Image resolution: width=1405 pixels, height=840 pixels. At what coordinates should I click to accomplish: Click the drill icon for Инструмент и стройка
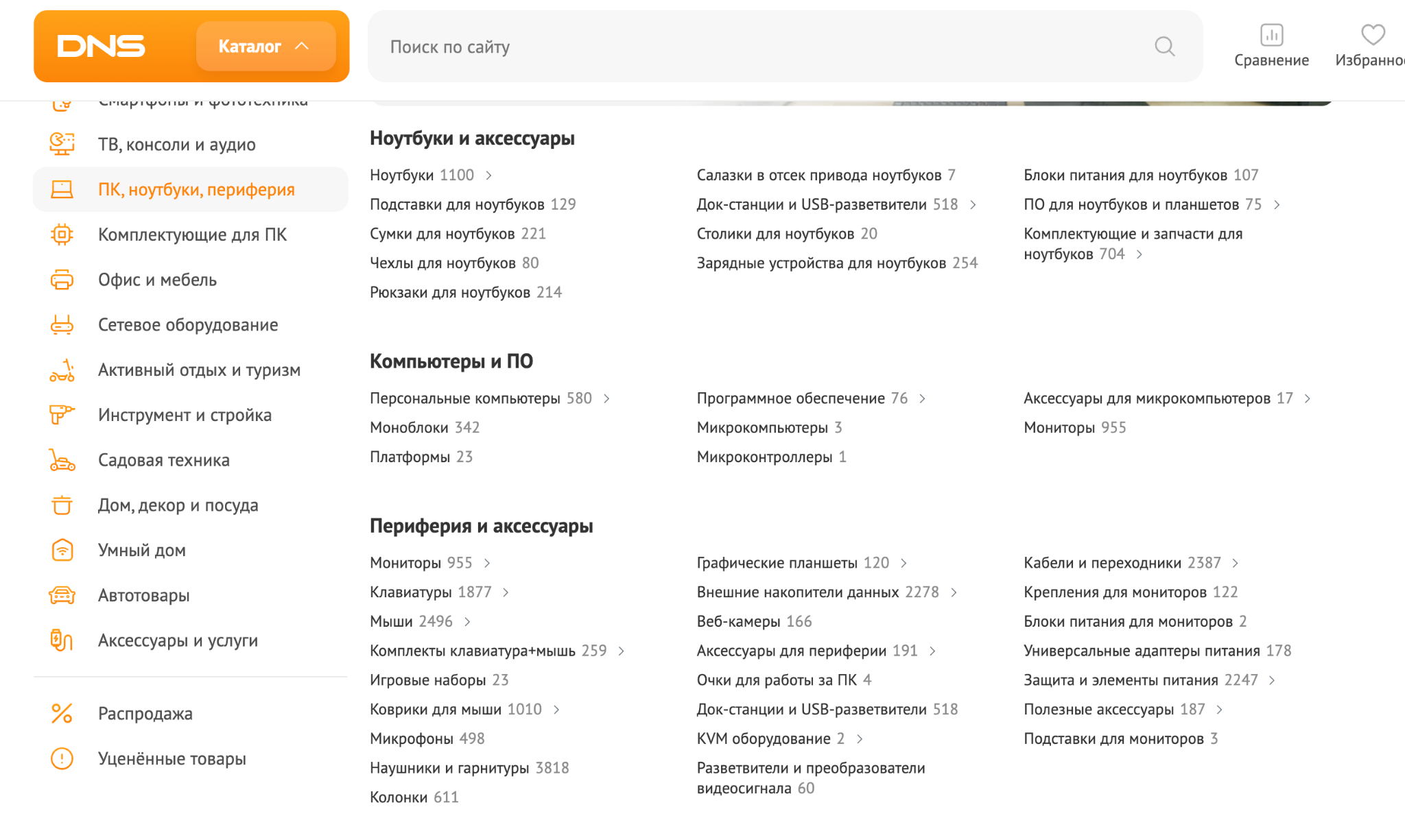tap(62, 415)
